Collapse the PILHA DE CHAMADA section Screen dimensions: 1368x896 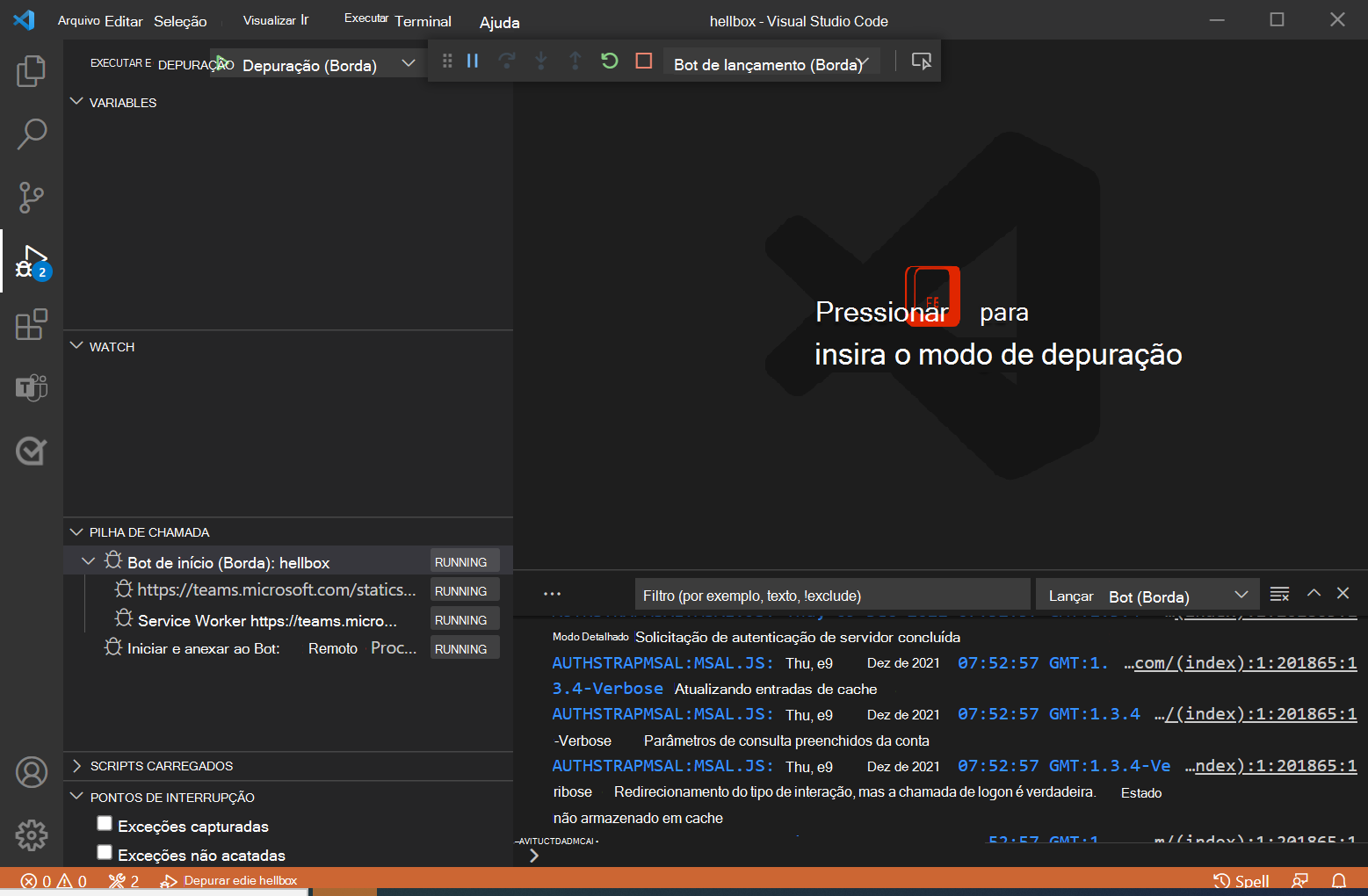point(76,531)
